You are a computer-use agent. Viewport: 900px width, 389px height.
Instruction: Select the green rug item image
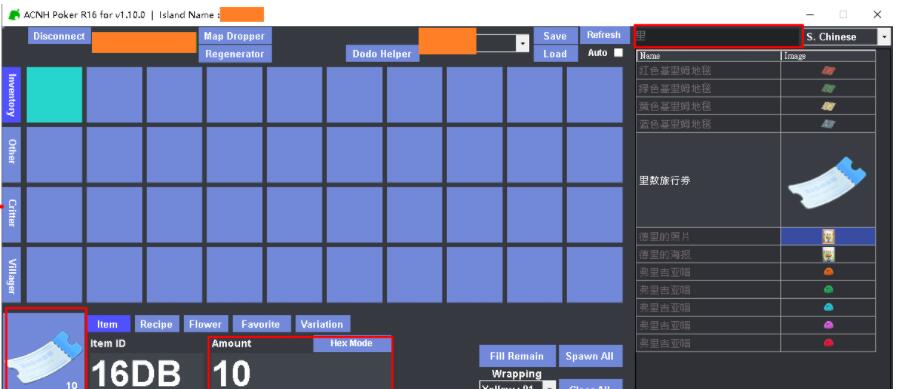point(828,89)
